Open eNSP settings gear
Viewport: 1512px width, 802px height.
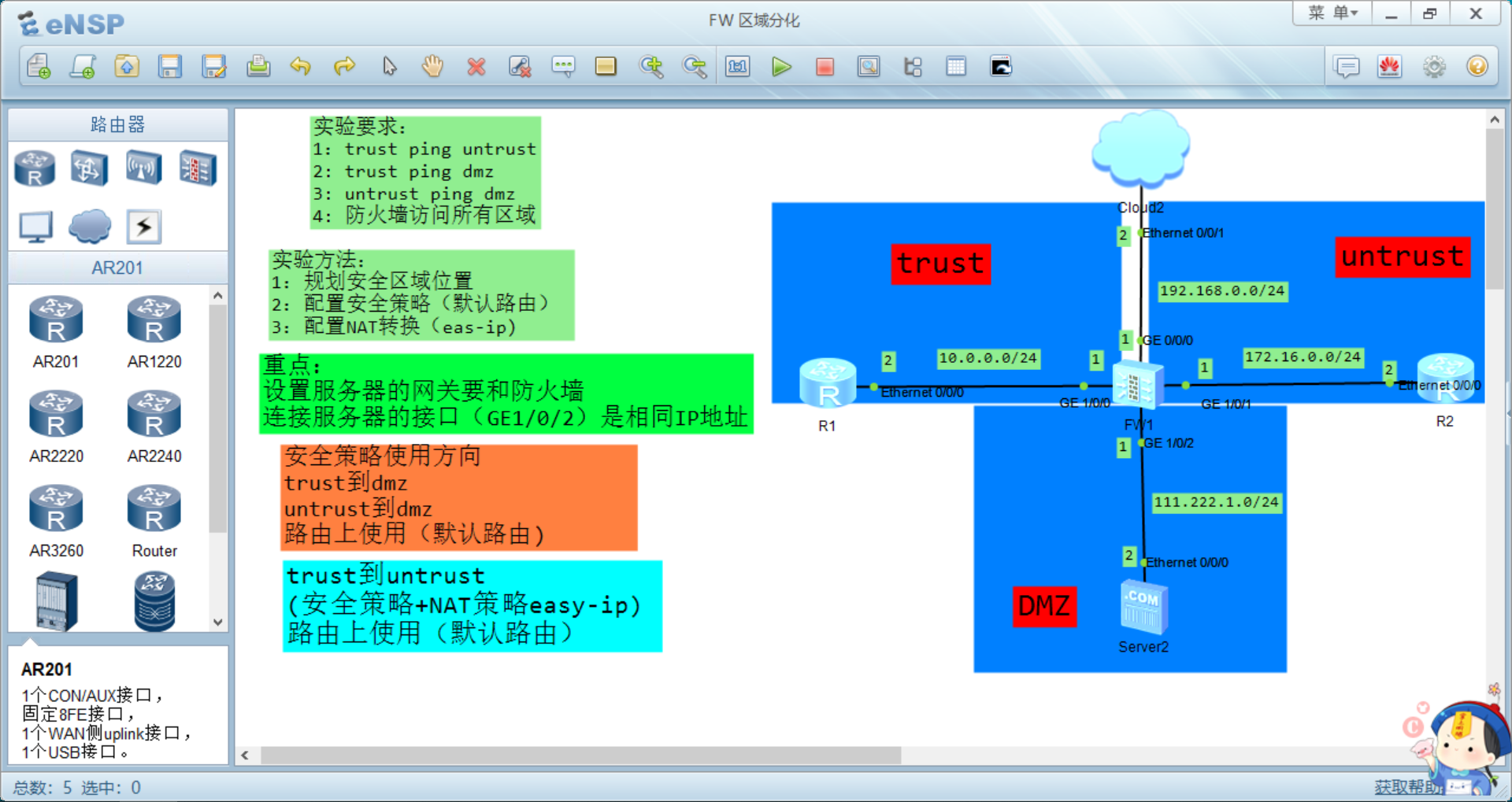click(1434, 67)
